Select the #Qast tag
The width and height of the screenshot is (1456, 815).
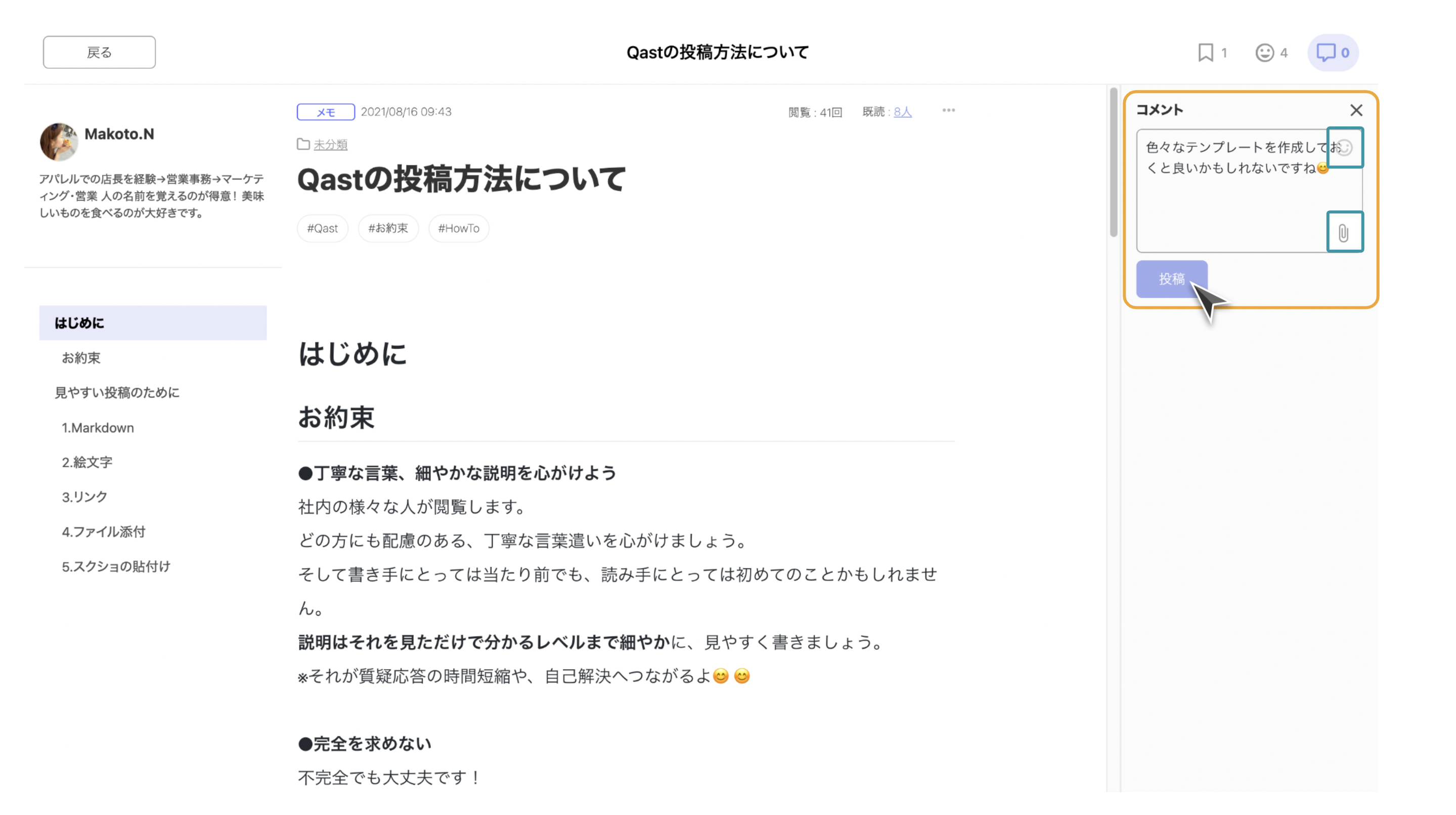(322, 229)
